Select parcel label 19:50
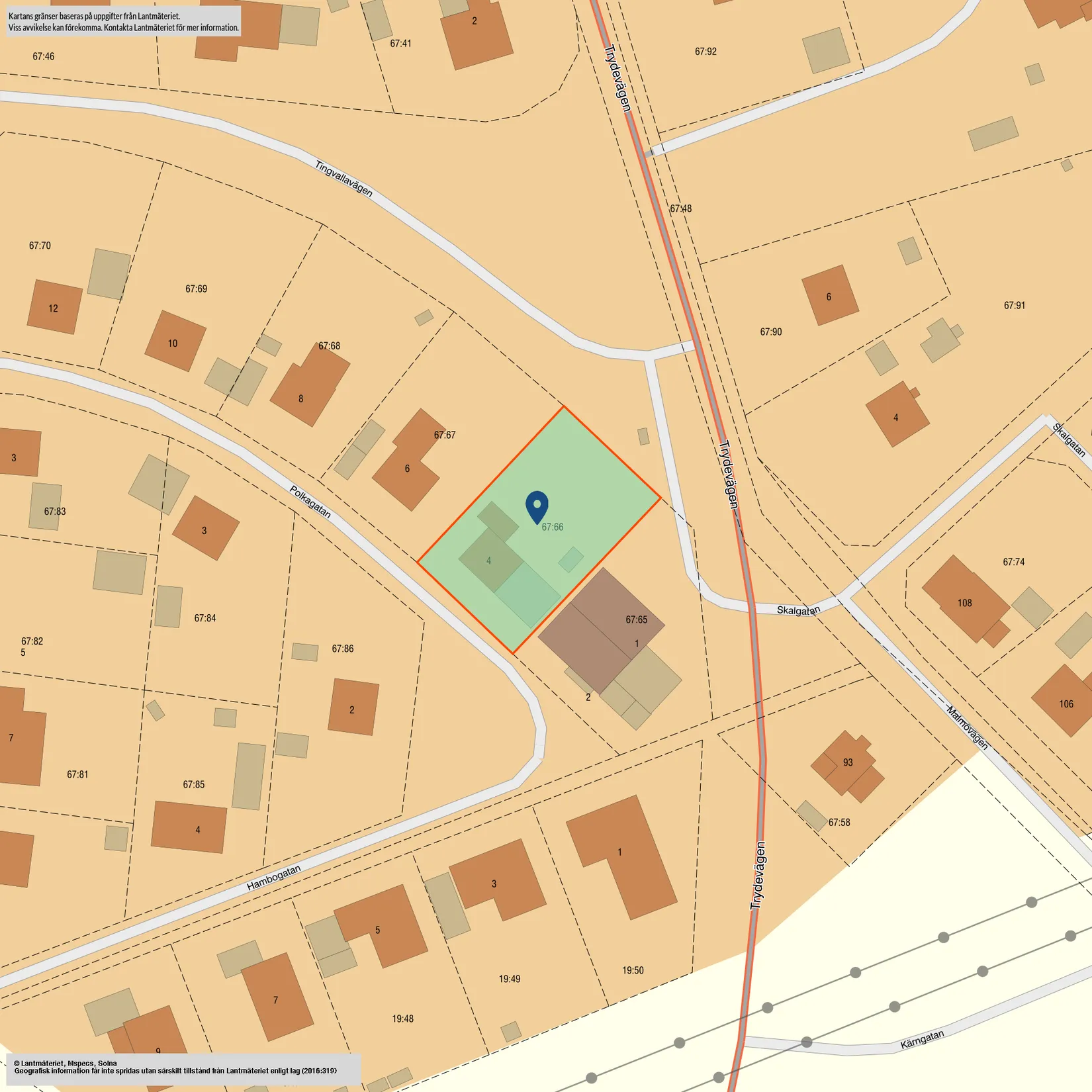 point(632,970)
